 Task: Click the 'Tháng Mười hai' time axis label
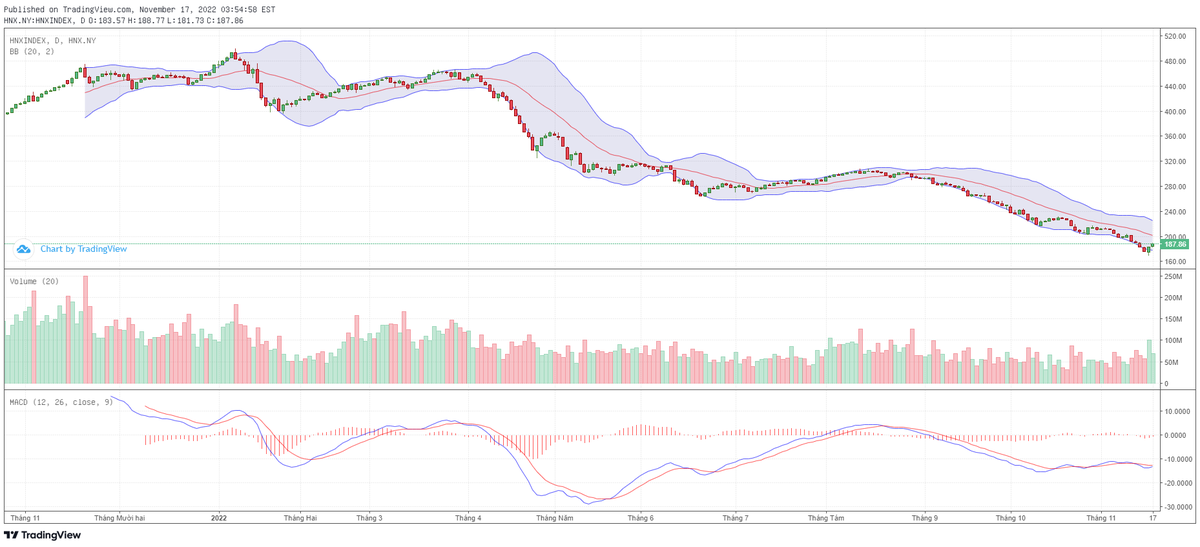(x=119, y=518)
